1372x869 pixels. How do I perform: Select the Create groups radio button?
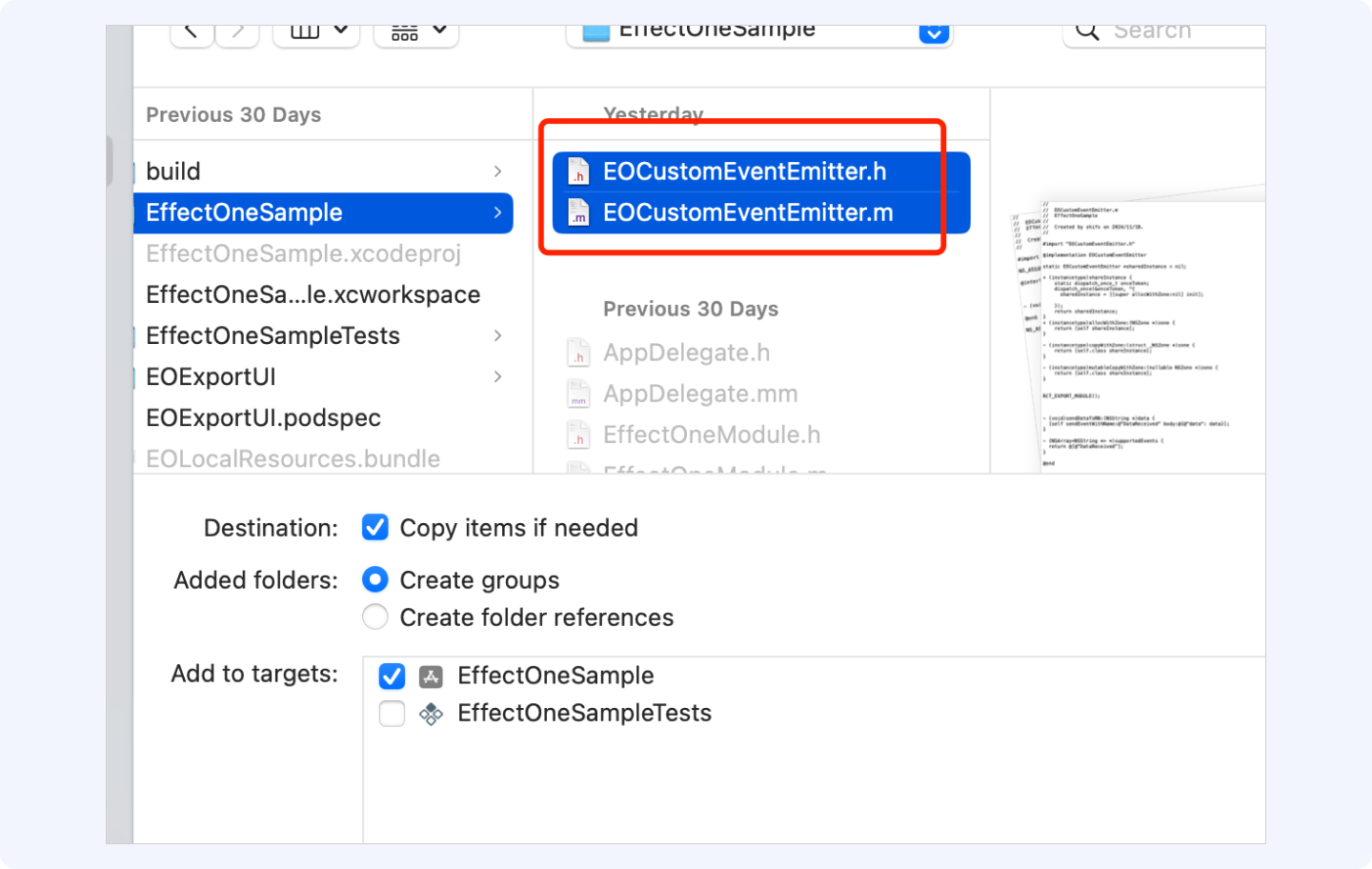pyautogui.click(x=375, y=579)
